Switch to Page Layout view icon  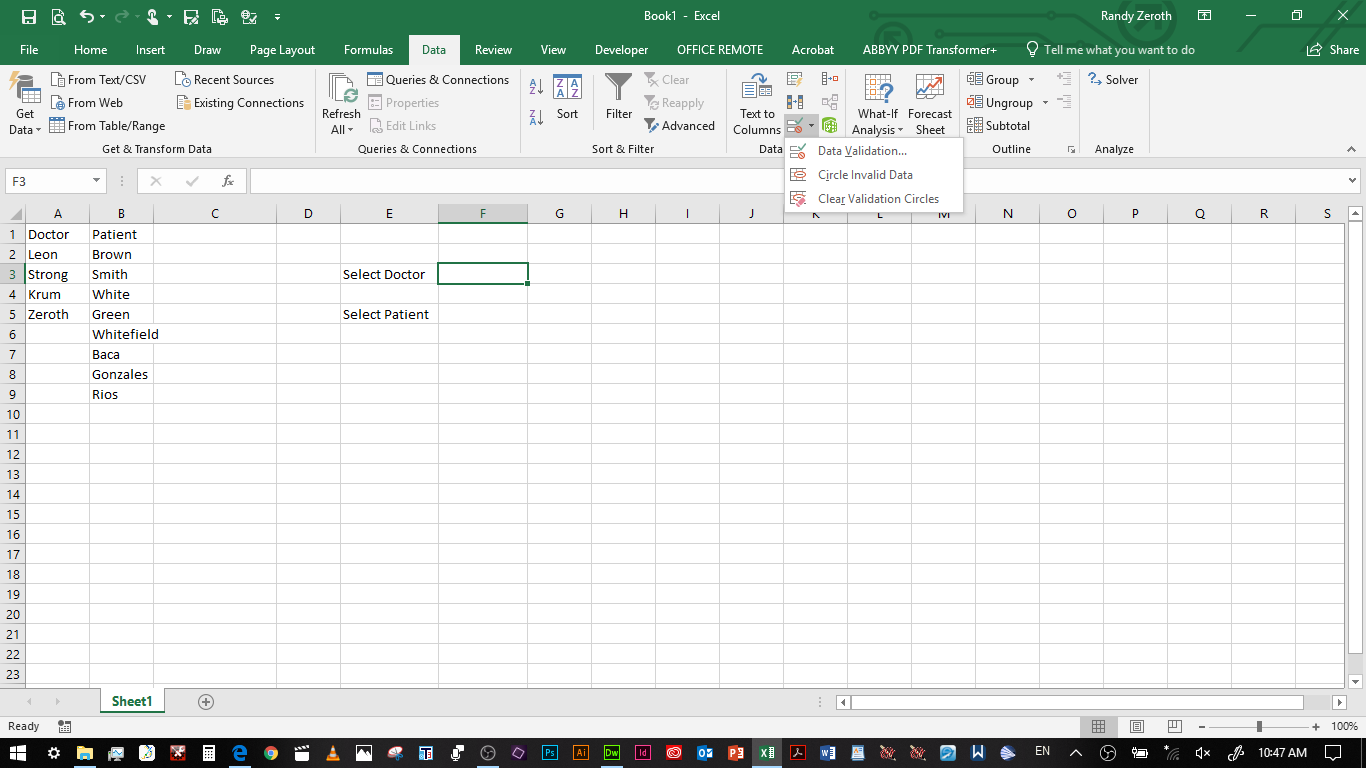(x=1137, y=726)
